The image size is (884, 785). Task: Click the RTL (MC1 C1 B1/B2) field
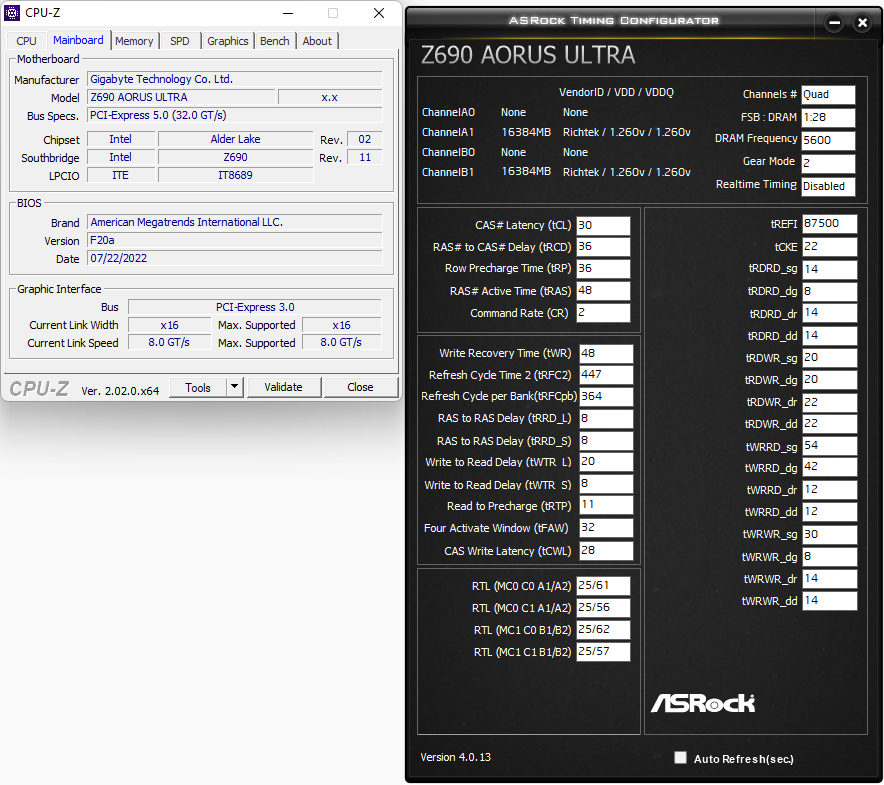[603, 652]
